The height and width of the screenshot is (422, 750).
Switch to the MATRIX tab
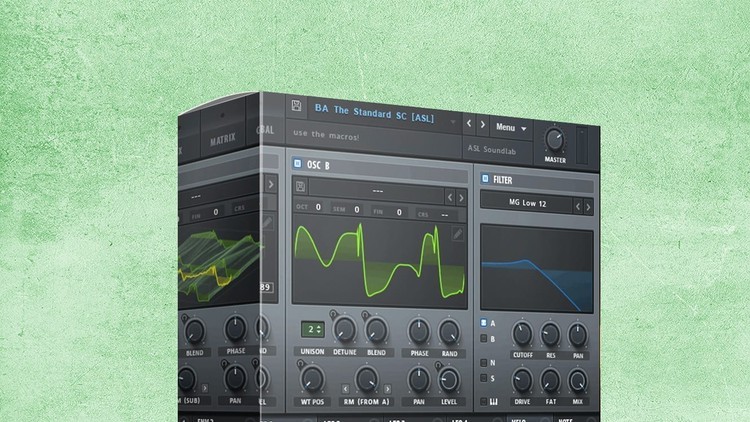(x=222, y=139)
